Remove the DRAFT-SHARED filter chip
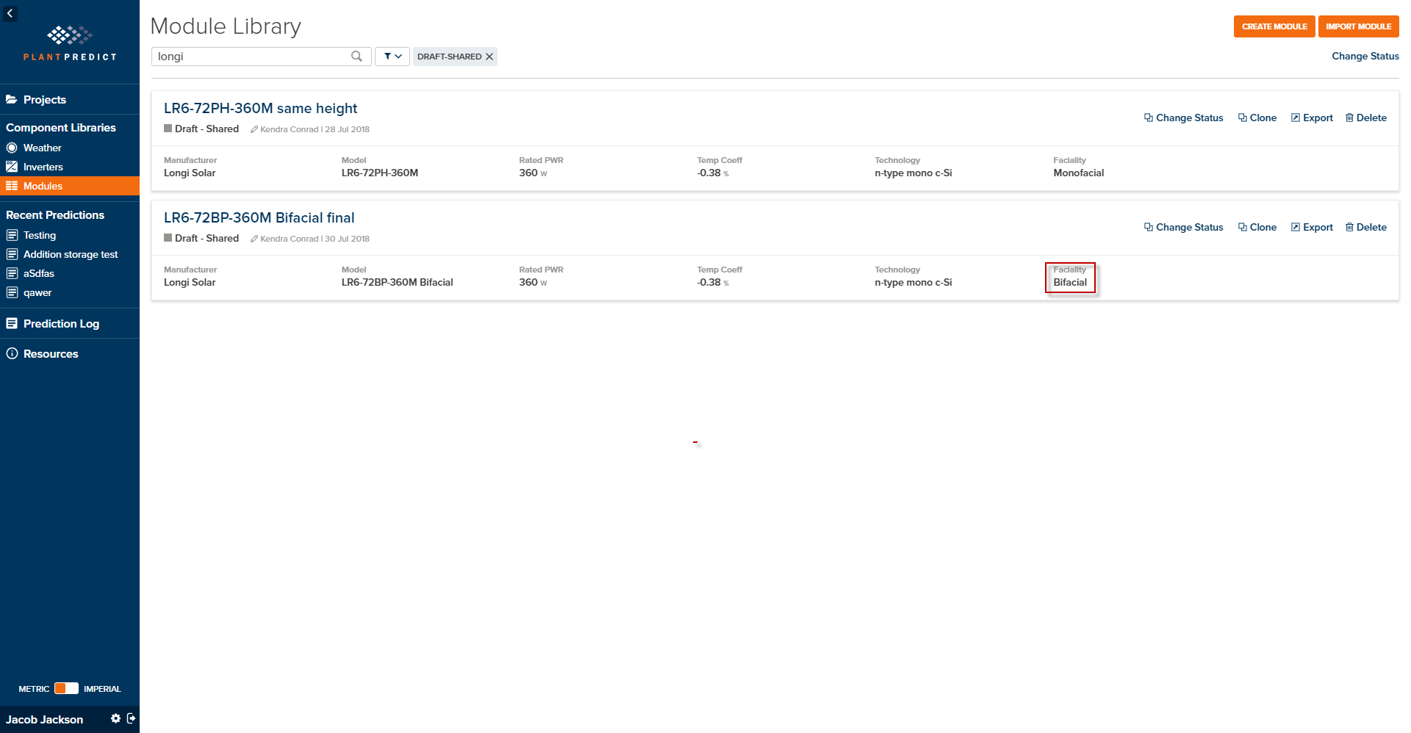The image size is (1411, 733). pos(489,57)
